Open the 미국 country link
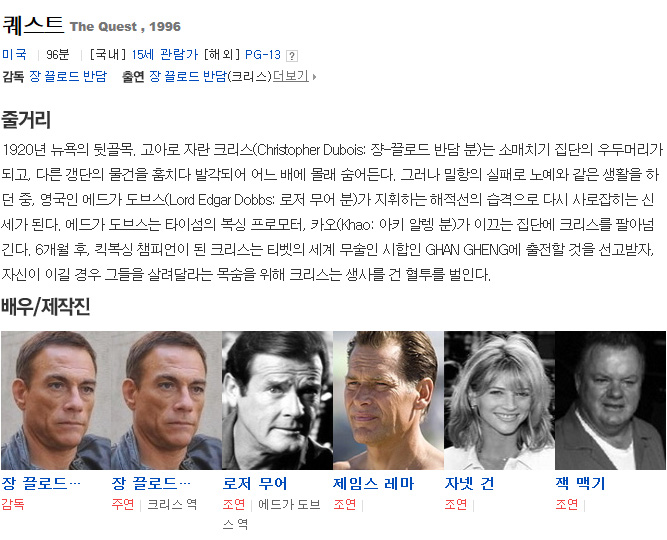Viewport: 667px width, 540px height. (x=14, y=54)
